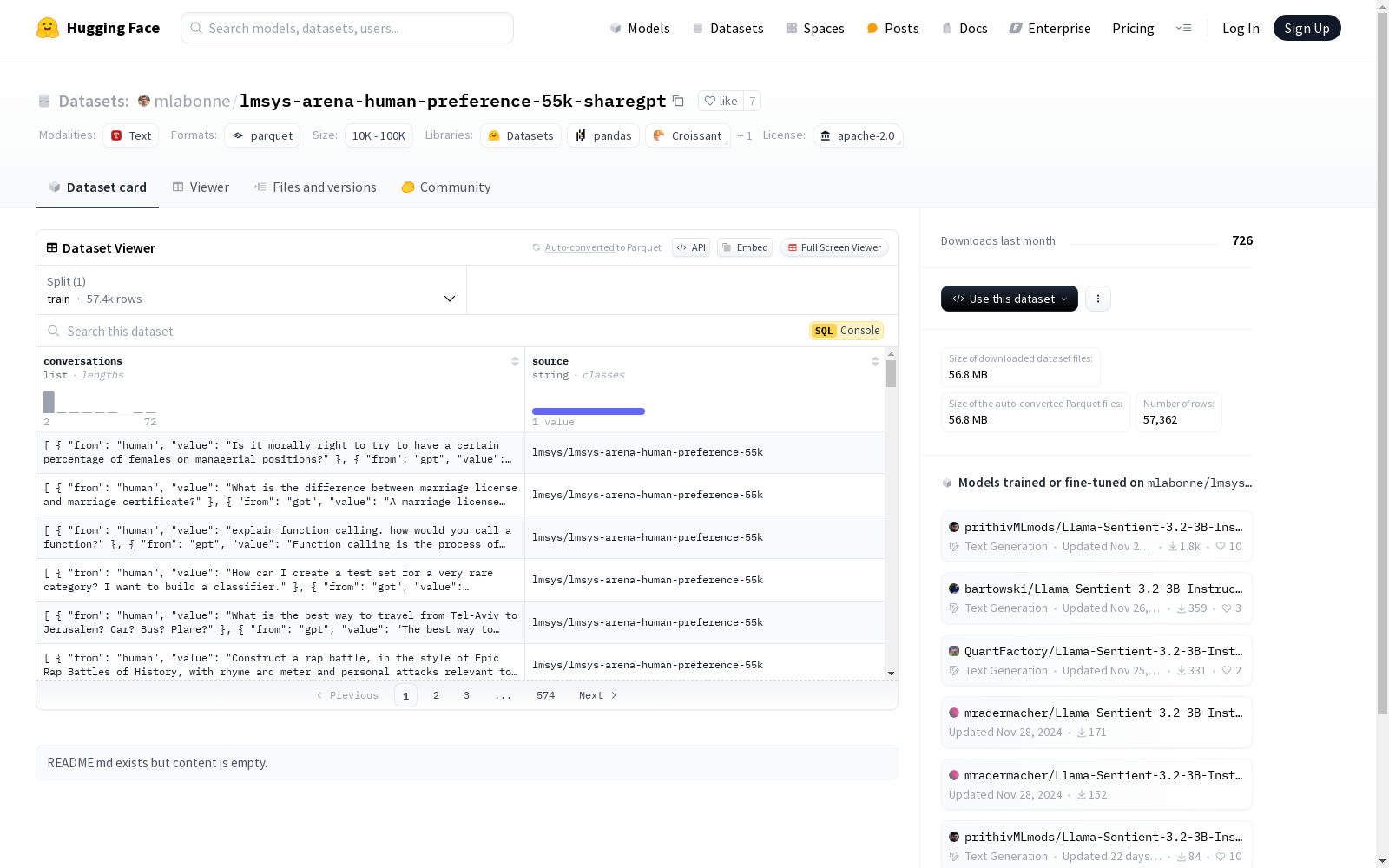Select the Croissant library tag
Screen dimensions: 1389x868
click(x=688, y=135)
